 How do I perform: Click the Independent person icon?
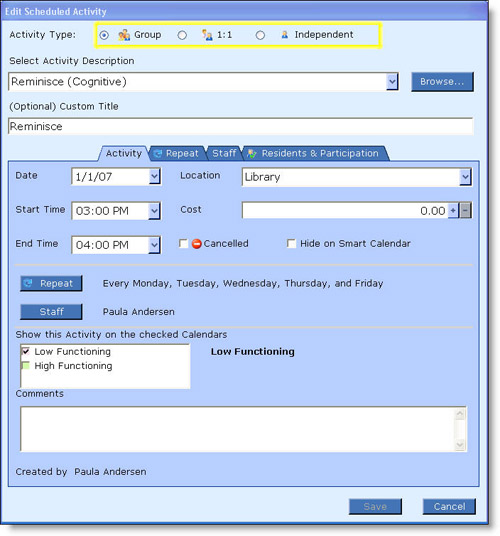tap(284, 35)
